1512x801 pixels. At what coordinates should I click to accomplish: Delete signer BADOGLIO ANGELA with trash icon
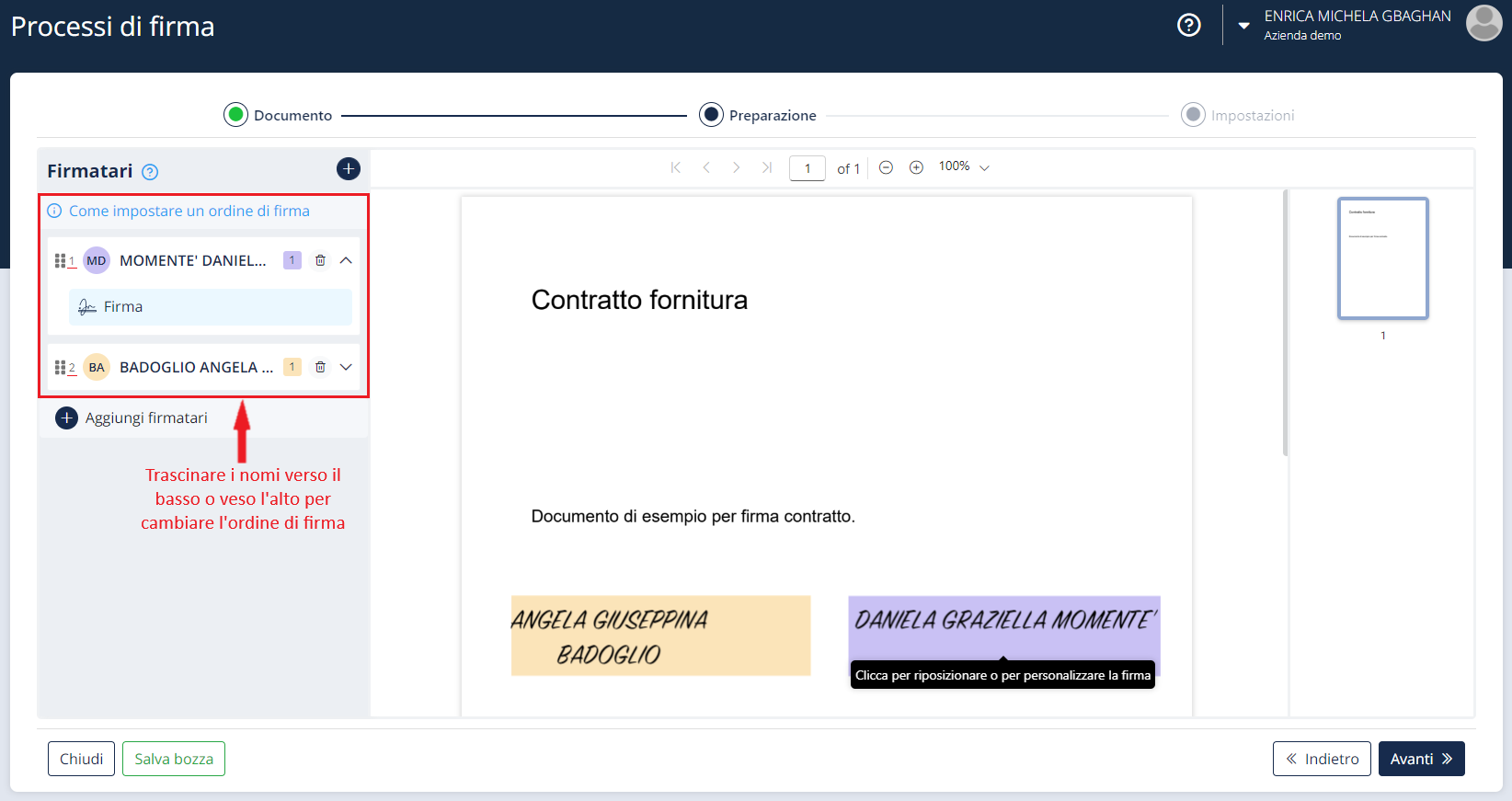[320, 367]
